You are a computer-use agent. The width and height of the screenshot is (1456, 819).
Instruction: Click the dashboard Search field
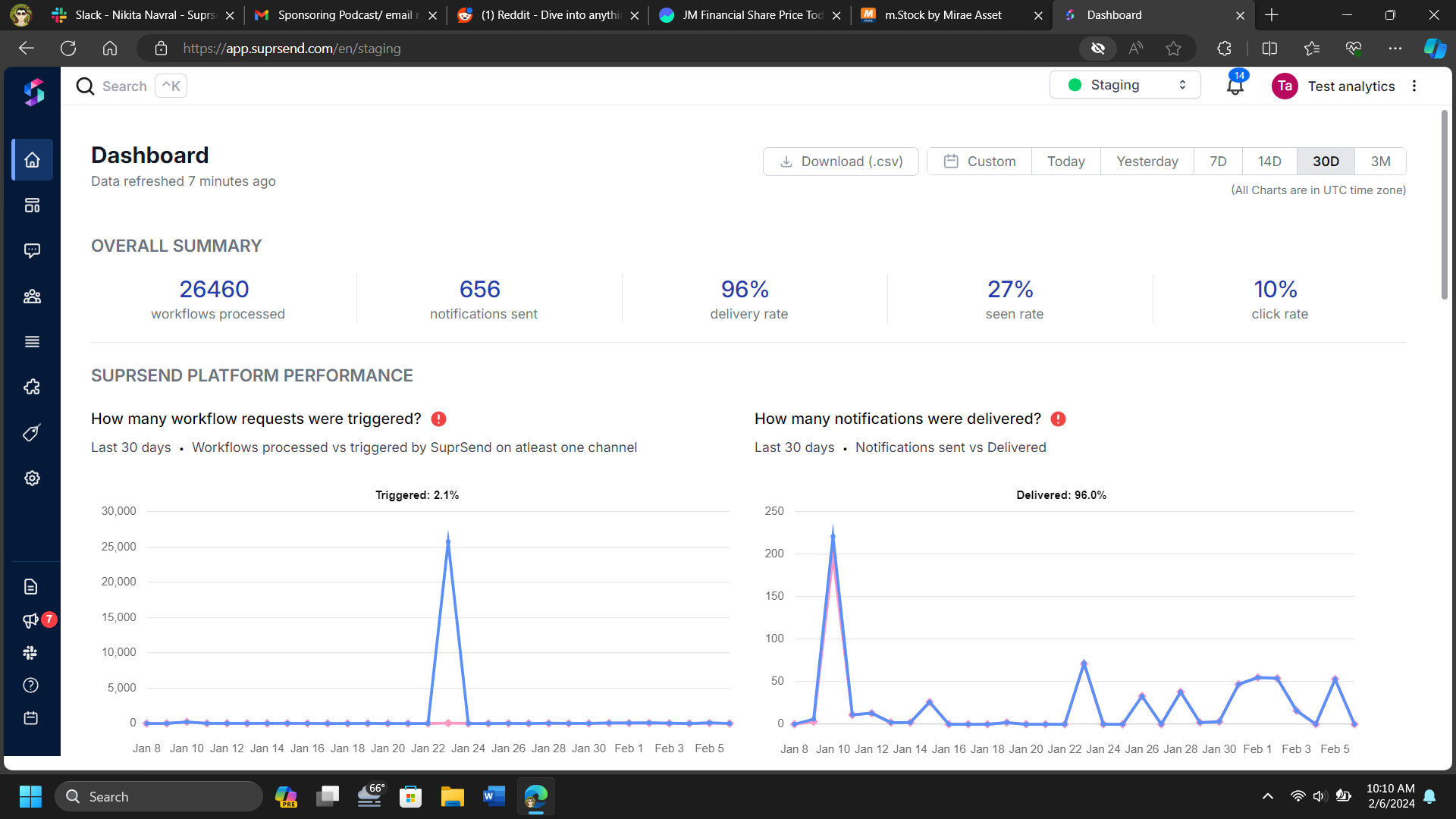click(x=130, y=86)
